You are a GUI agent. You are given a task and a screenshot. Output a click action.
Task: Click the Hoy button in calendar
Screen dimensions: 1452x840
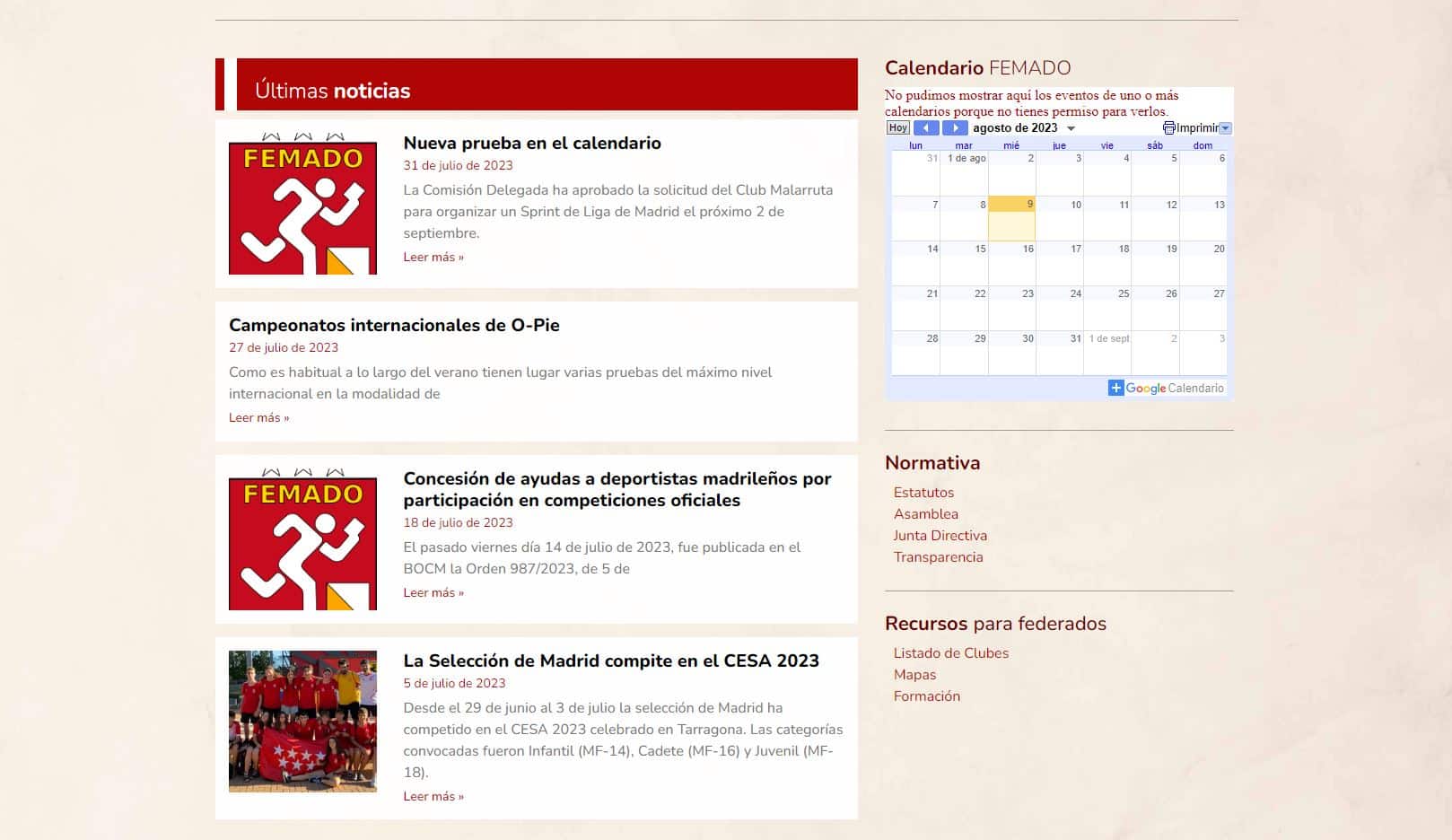coord(898,127)
